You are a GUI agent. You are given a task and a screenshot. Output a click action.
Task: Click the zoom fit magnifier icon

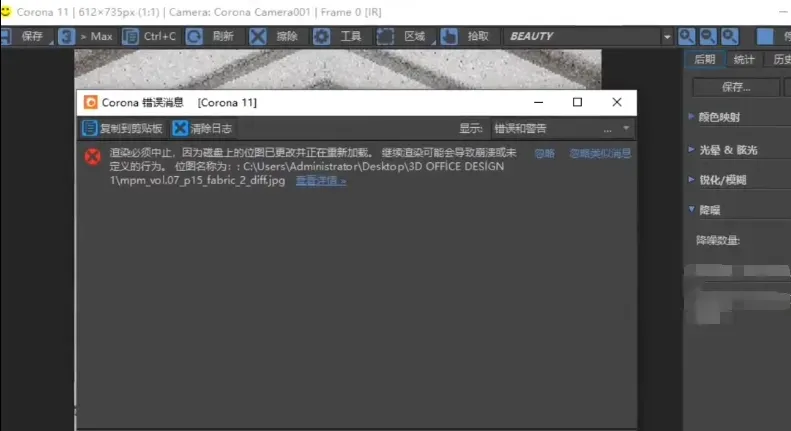coord(729,36)
